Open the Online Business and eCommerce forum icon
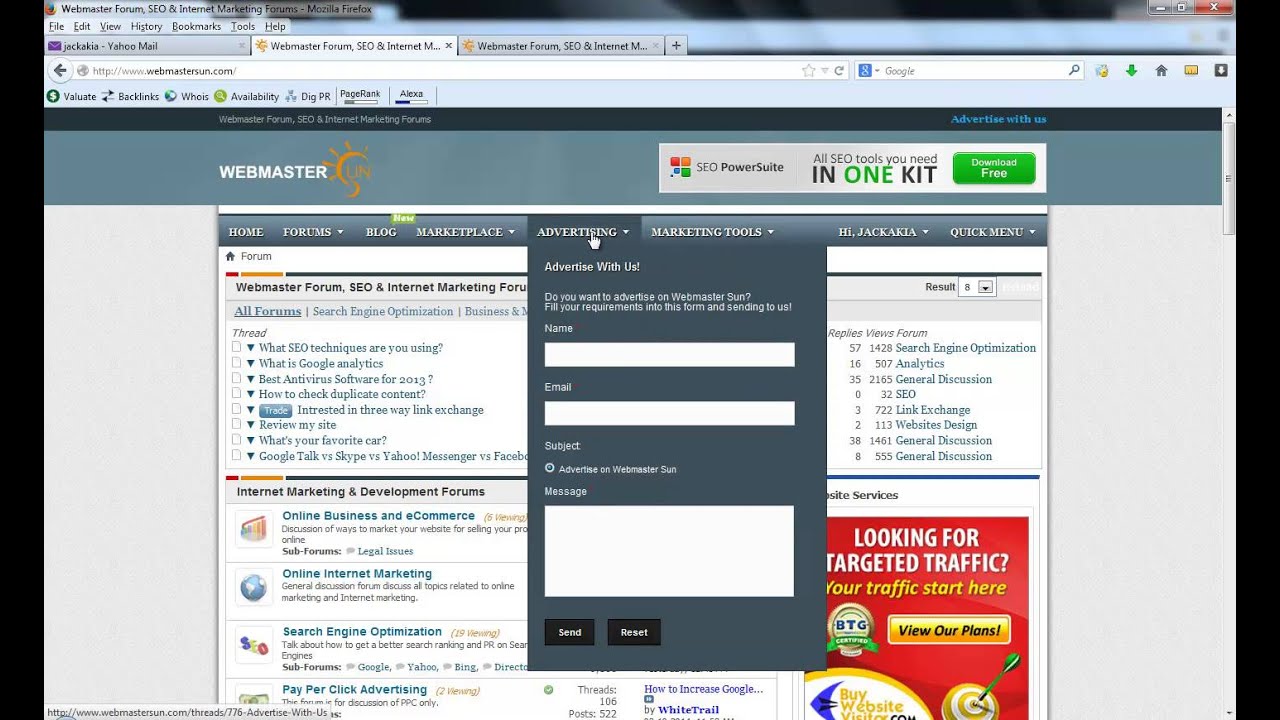Image resolution: width=1280 pixels, height=720 pixels. (254, 528)
